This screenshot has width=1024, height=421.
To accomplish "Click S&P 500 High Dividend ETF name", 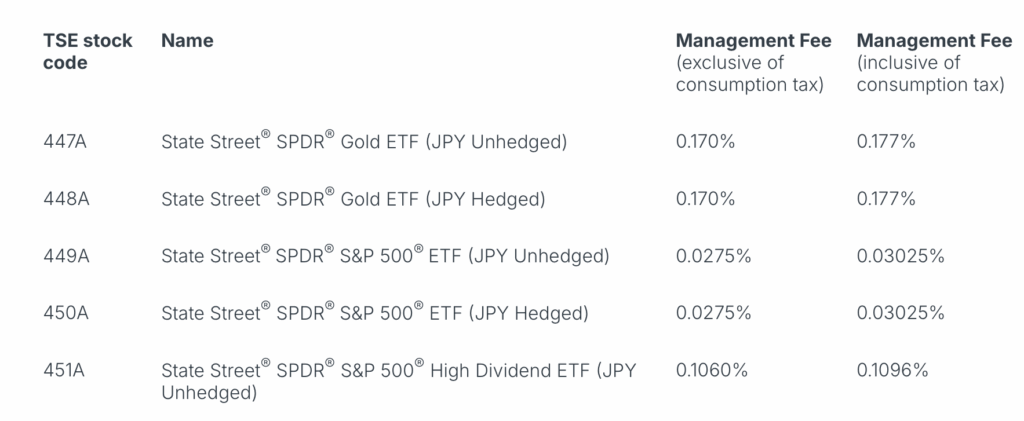I will [399, 381].
